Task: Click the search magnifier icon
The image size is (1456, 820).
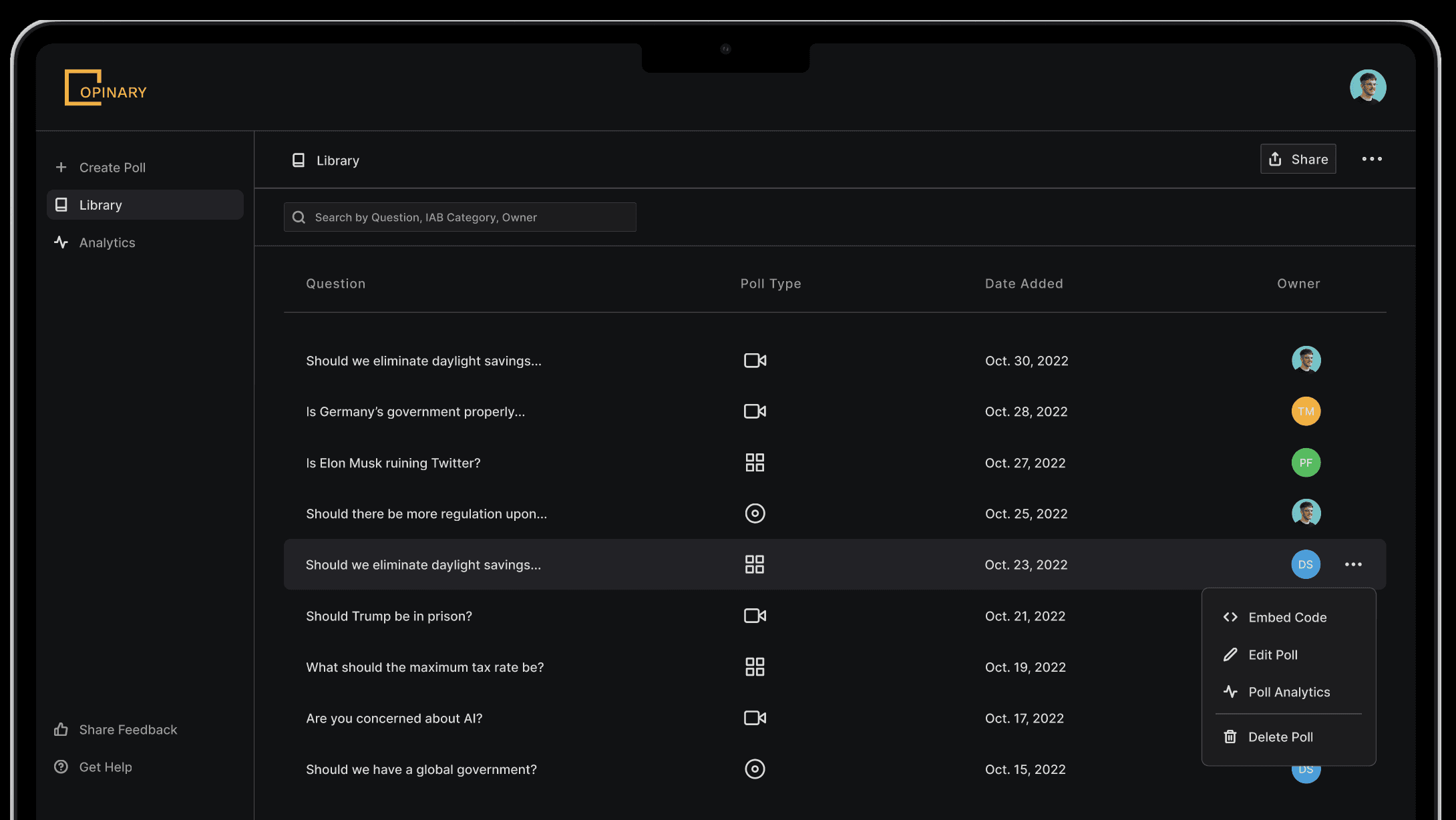Action: click(x=299, y=218)
